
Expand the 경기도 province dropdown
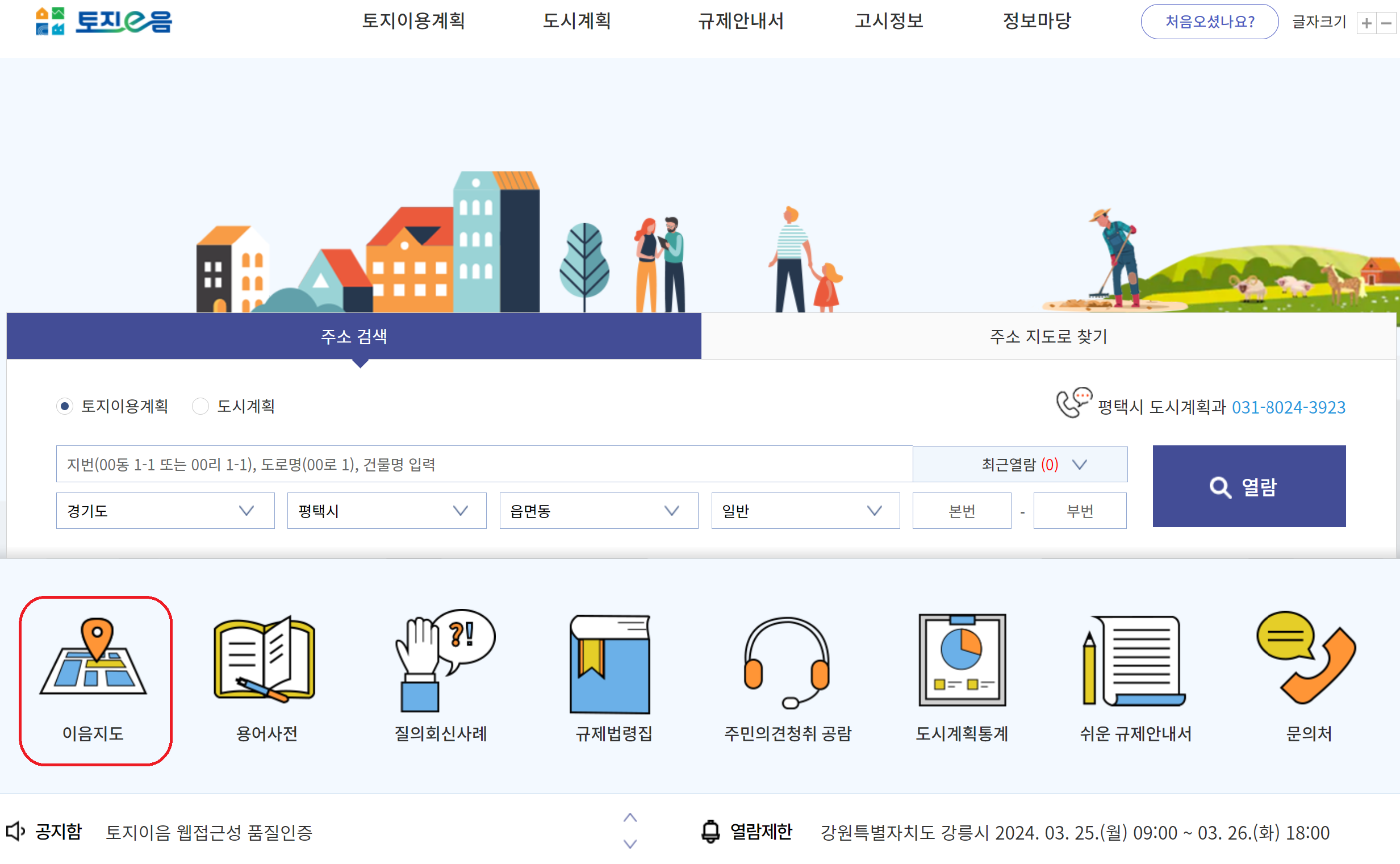165,510
